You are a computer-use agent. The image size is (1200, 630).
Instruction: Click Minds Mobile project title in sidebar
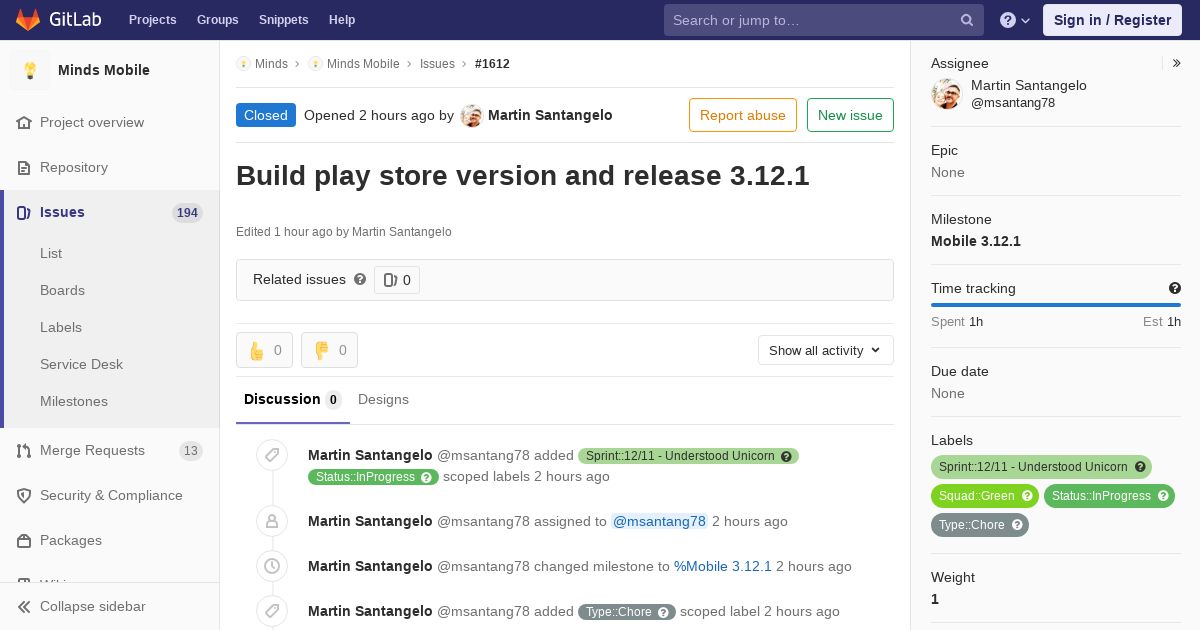pyautogui.click(x=104, y=70)
